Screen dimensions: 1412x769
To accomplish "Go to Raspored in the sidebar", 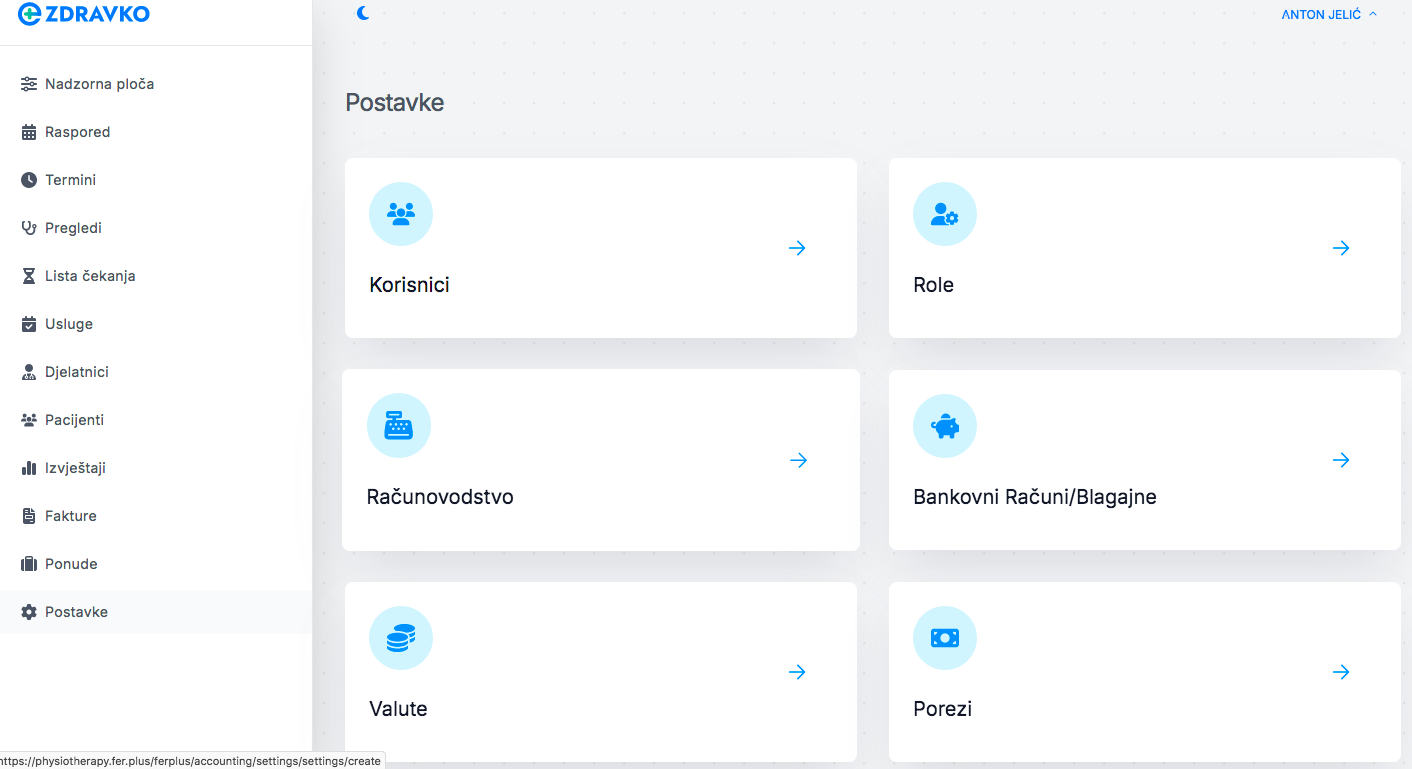I will coord(77,132).
